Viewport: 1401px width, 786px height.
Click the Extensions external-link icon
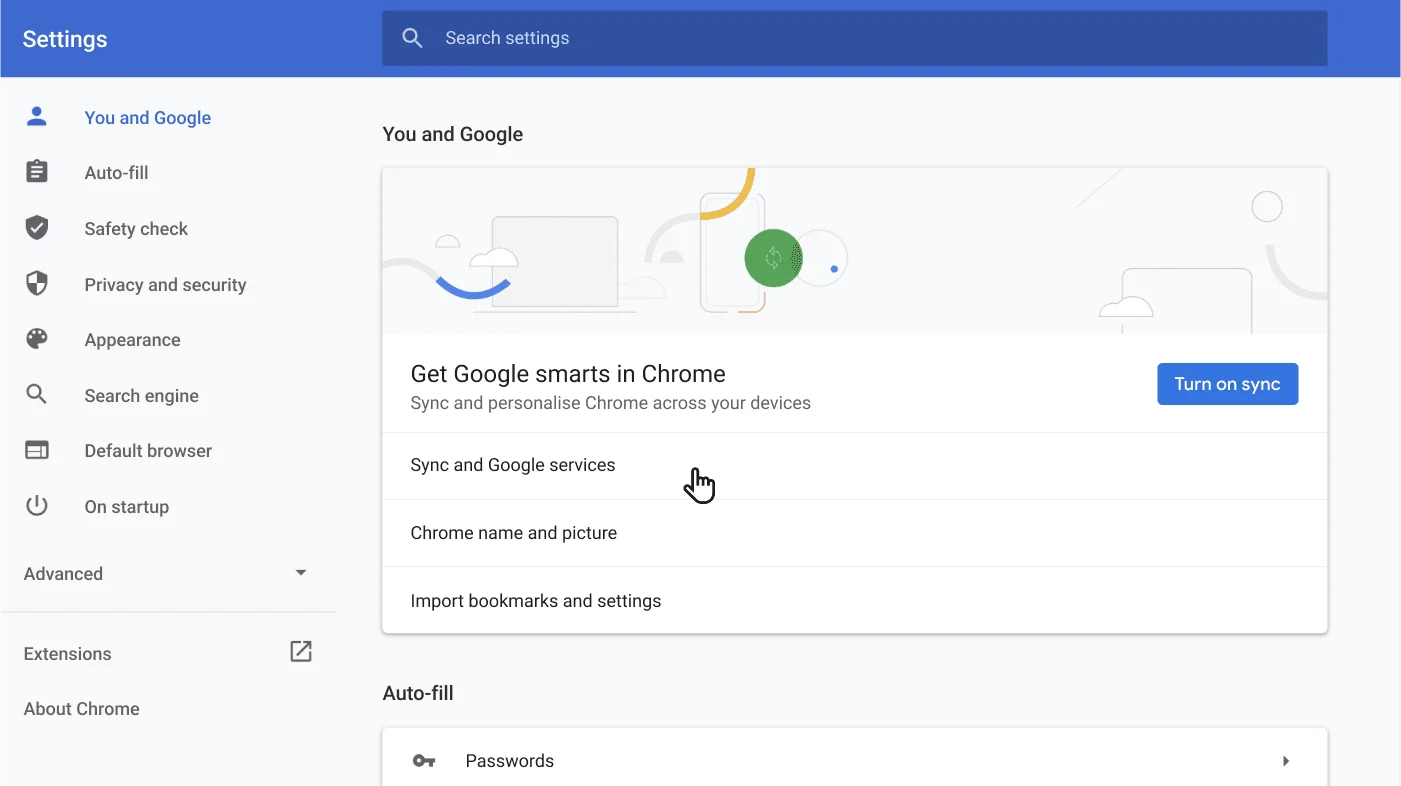[x=300, y=650]
